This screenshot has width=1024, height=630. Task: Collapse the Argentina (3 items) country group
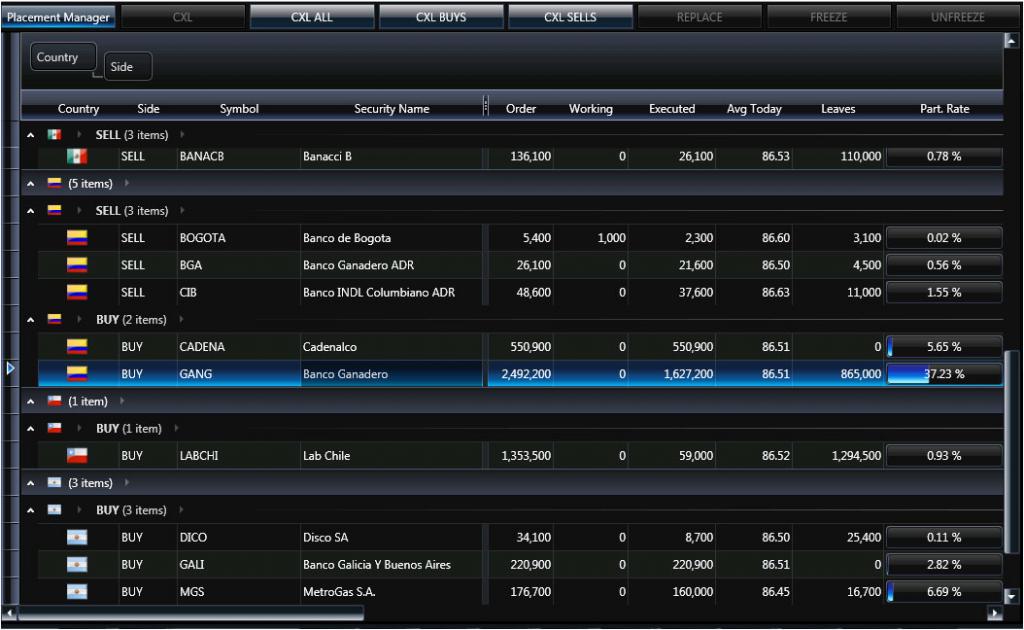(31, 483)
